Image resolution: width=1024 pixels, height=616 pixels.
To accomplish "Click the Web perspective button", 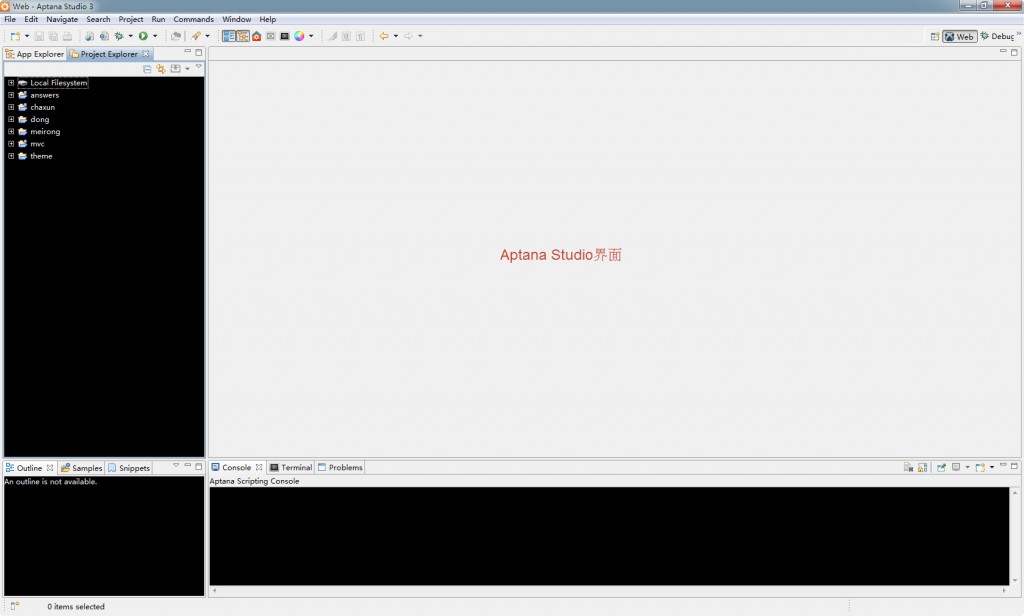I will tap(958, 36).
